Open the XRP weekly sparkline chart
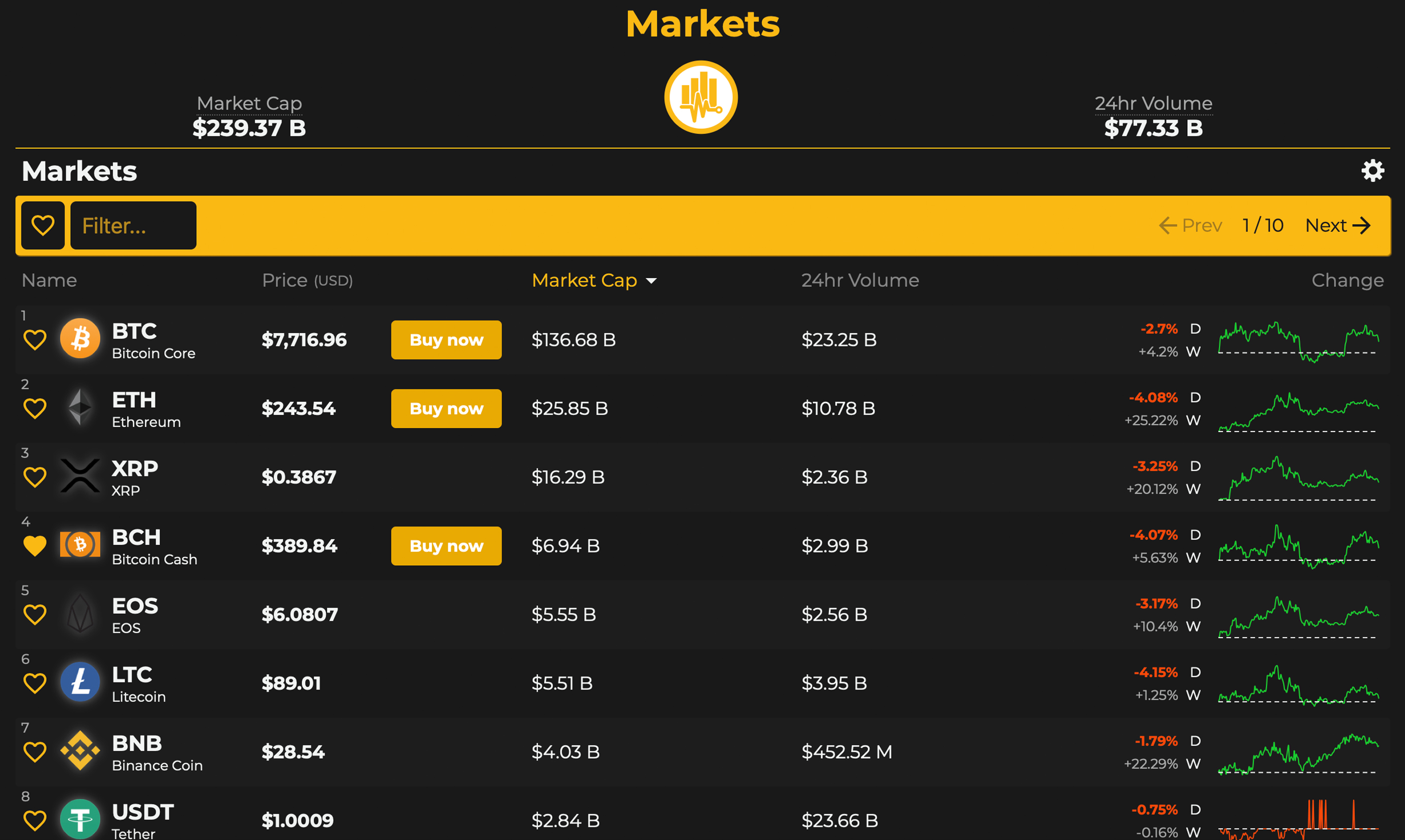Viewport: 1405px width, 840px height. [1298, 478]
